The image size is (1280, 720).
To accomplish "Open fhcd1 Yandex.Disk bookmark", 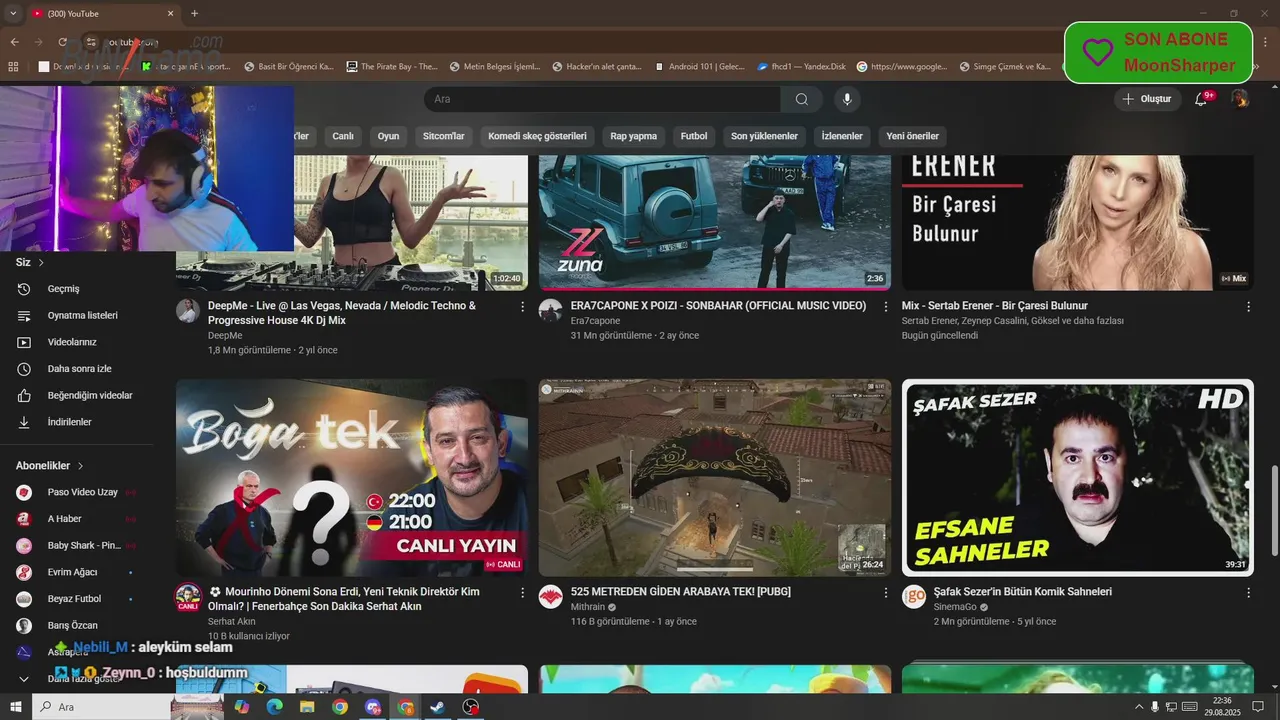I will (x=802, y=67).
